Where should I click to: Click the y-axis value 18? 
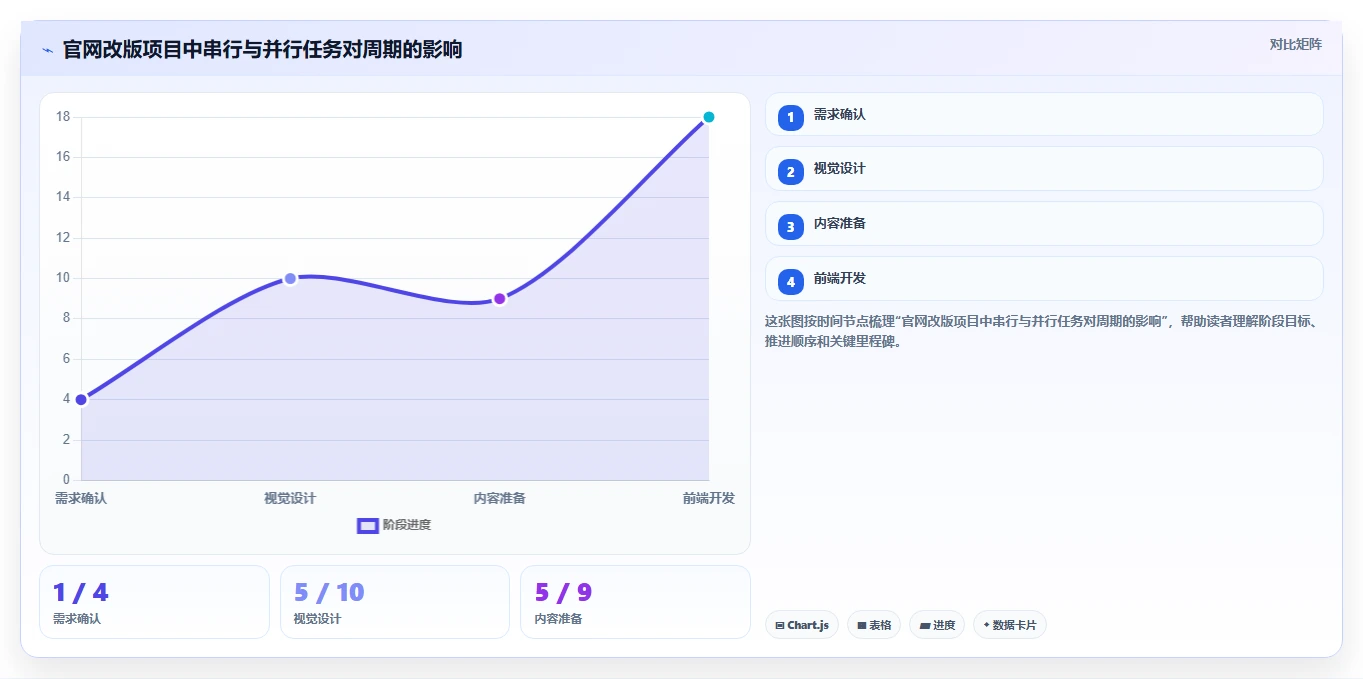point(63,117)
